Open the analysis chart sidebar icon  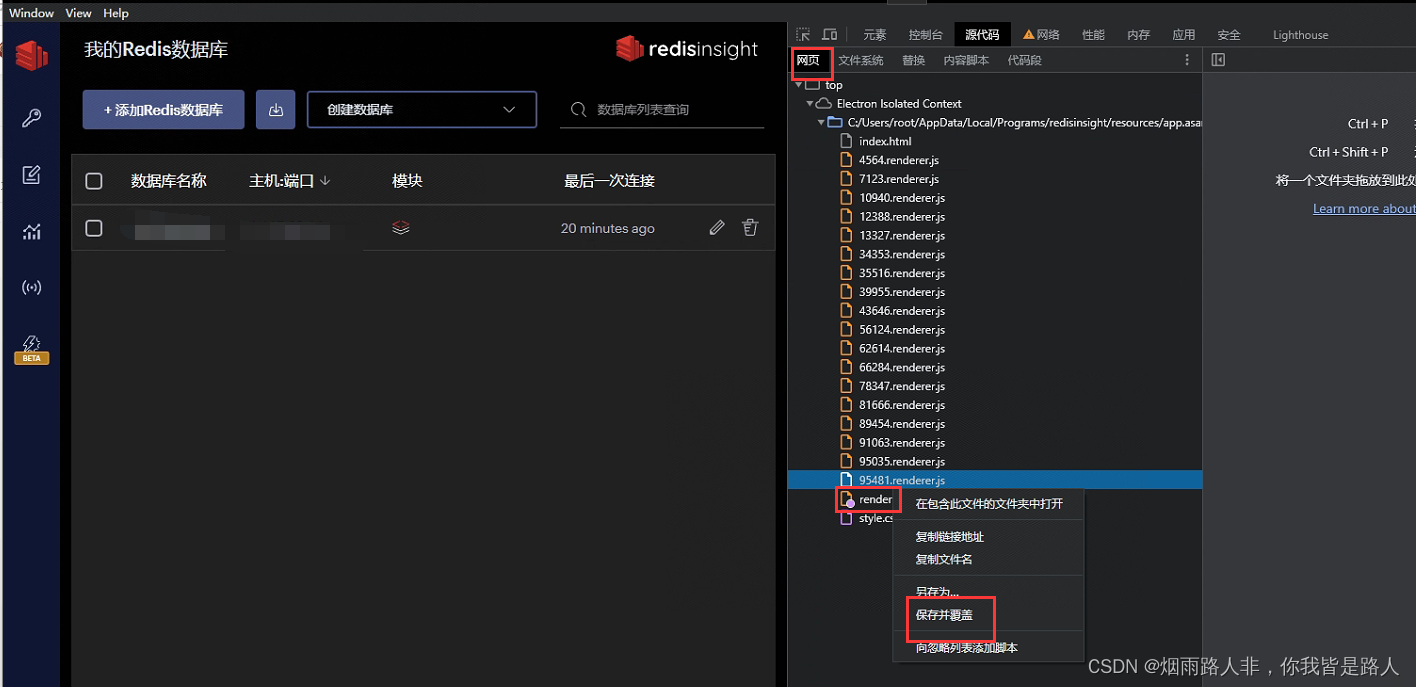[x=31, y=232]
